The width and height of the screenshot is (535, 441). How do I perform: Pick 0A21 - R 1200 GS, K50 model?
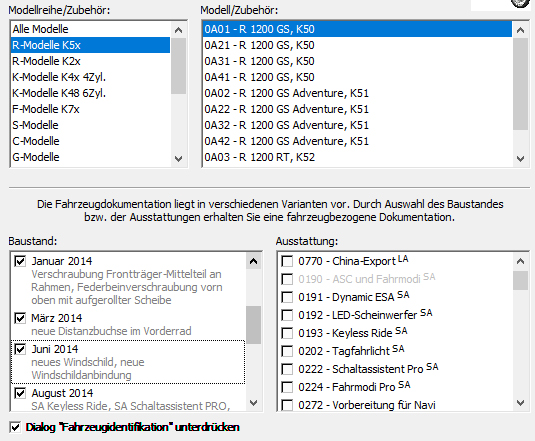[x=357, y=45]
